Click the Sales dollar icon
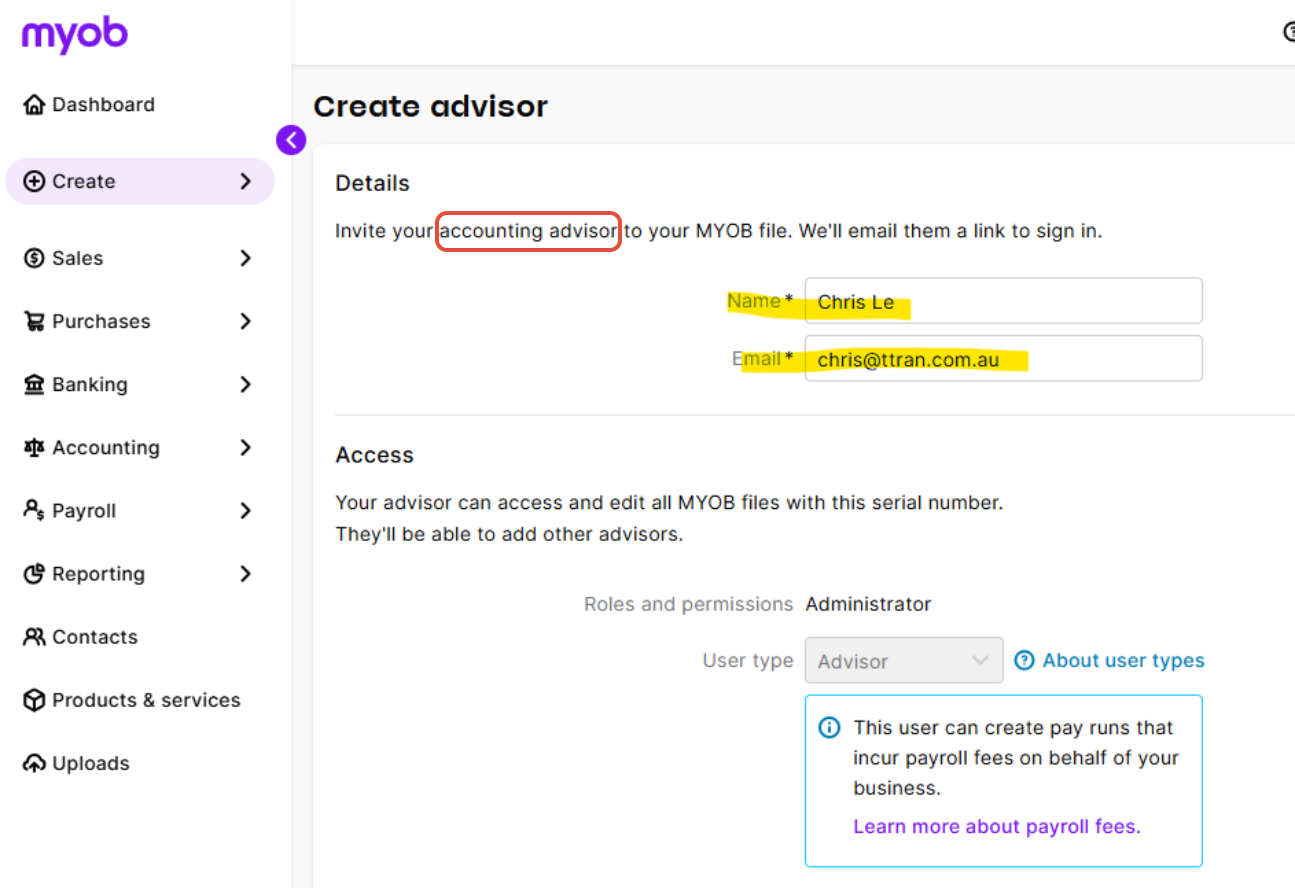 [35, 258]
